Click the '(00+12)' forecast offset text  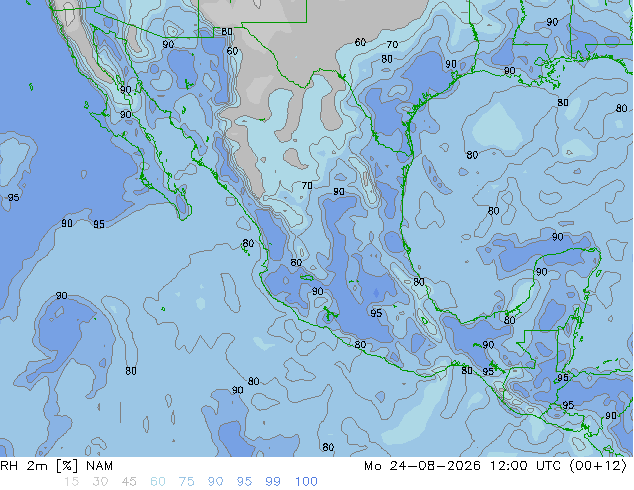coord(598,466)
